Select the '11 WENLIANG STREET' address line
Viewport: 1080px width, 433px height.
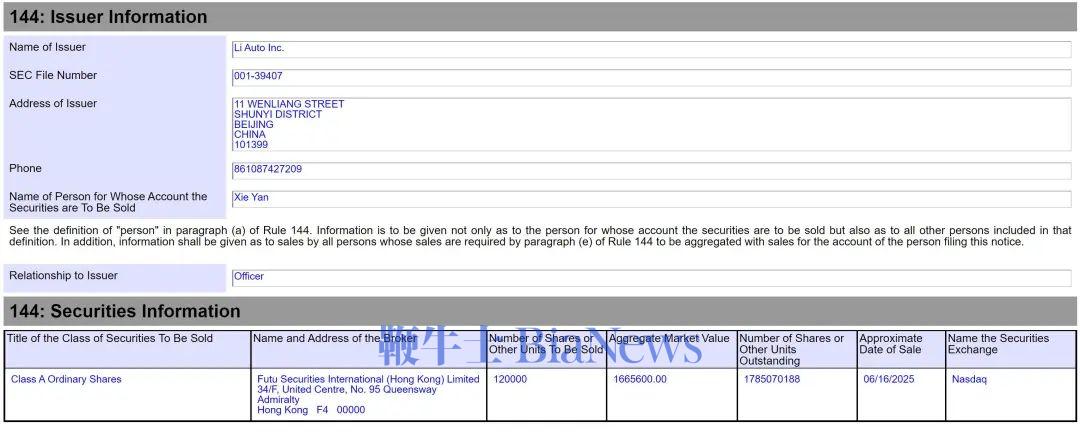point(289,104)
